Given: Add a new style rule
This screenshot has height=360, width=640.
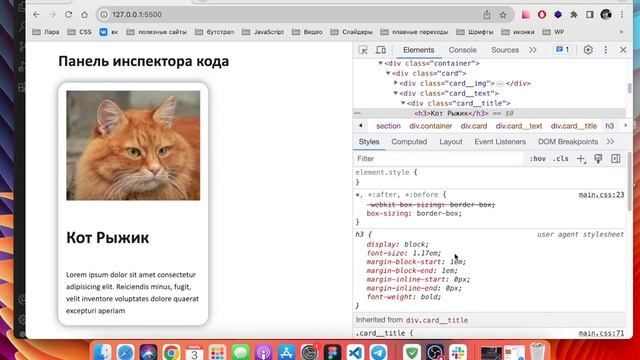Looking at the screenshot, I should coord(581,159).
